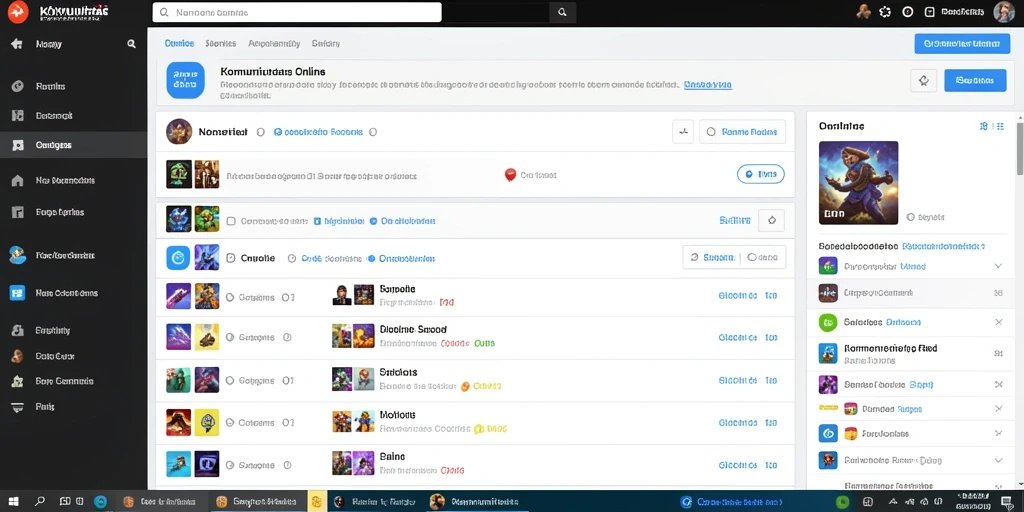Click the square icon button next to the blue link
Viewport: 1024px width, 512px height.
click(x=771, y=221)
